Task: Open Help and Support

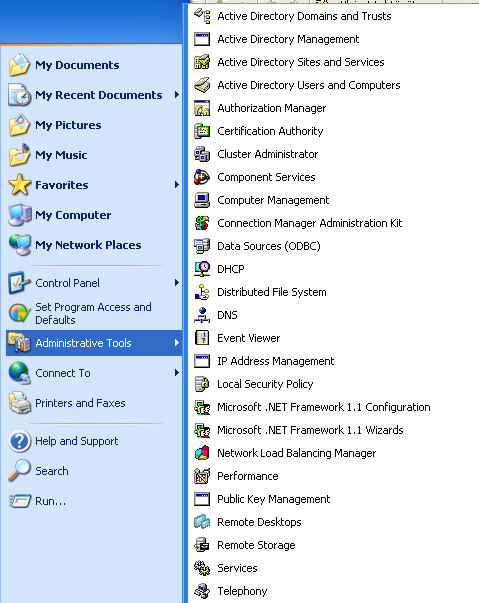Action: 94,441
